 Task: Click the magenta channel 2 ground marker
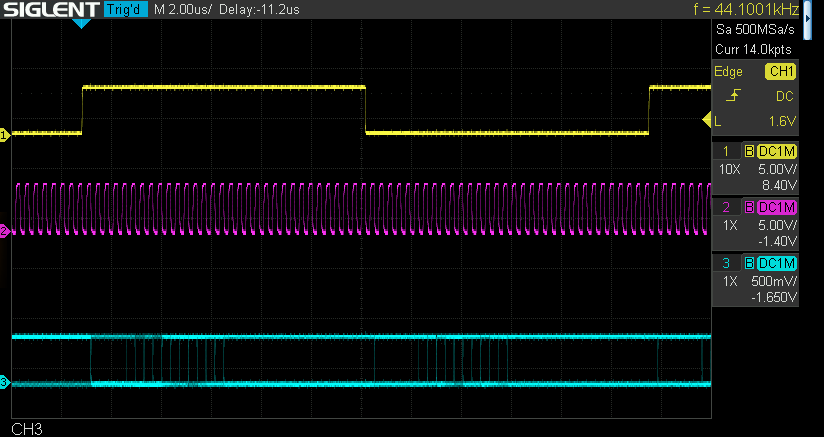[x=4, y=231]
